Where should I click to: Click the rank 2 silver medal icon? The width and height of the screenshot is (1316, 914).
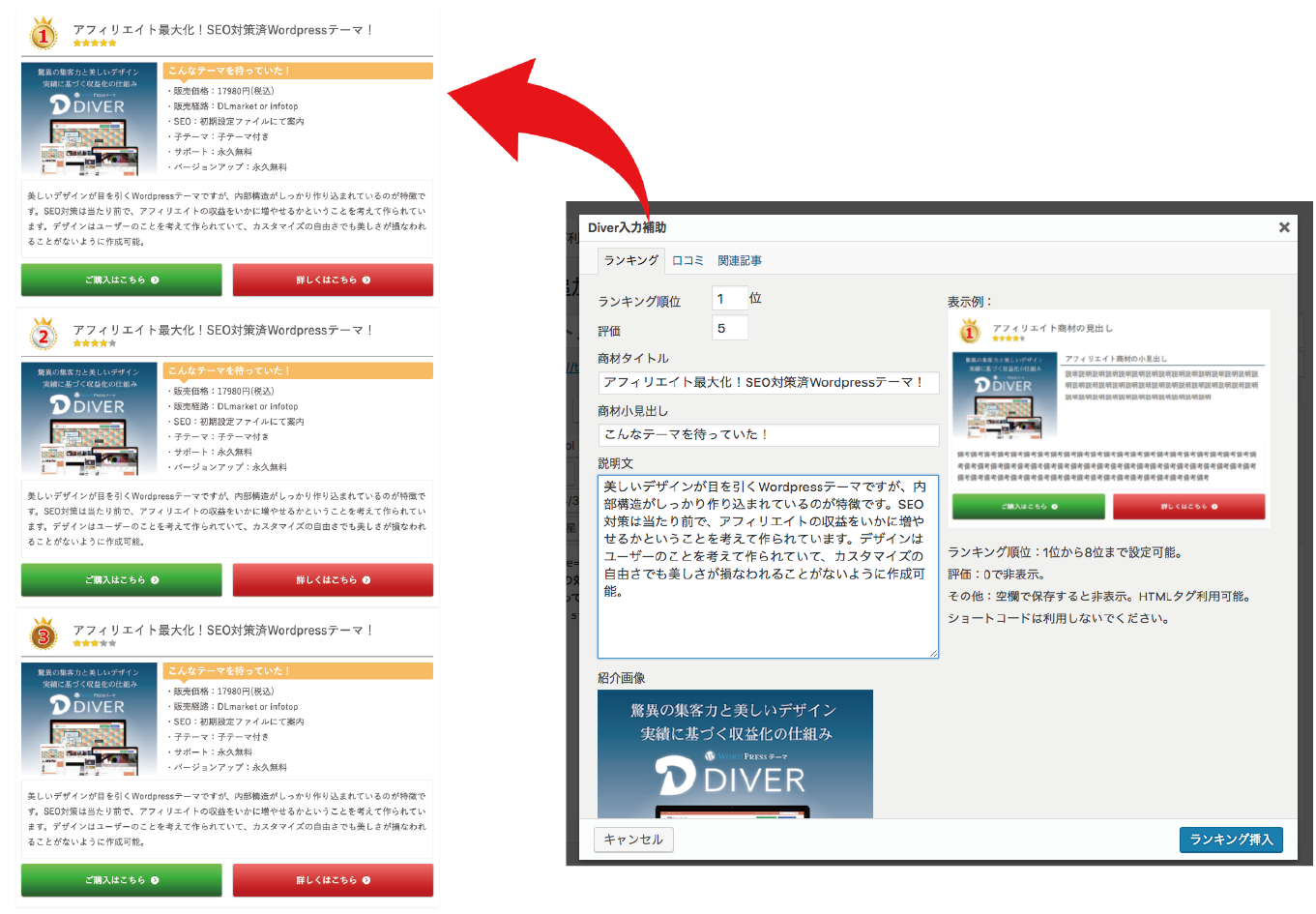43,334
